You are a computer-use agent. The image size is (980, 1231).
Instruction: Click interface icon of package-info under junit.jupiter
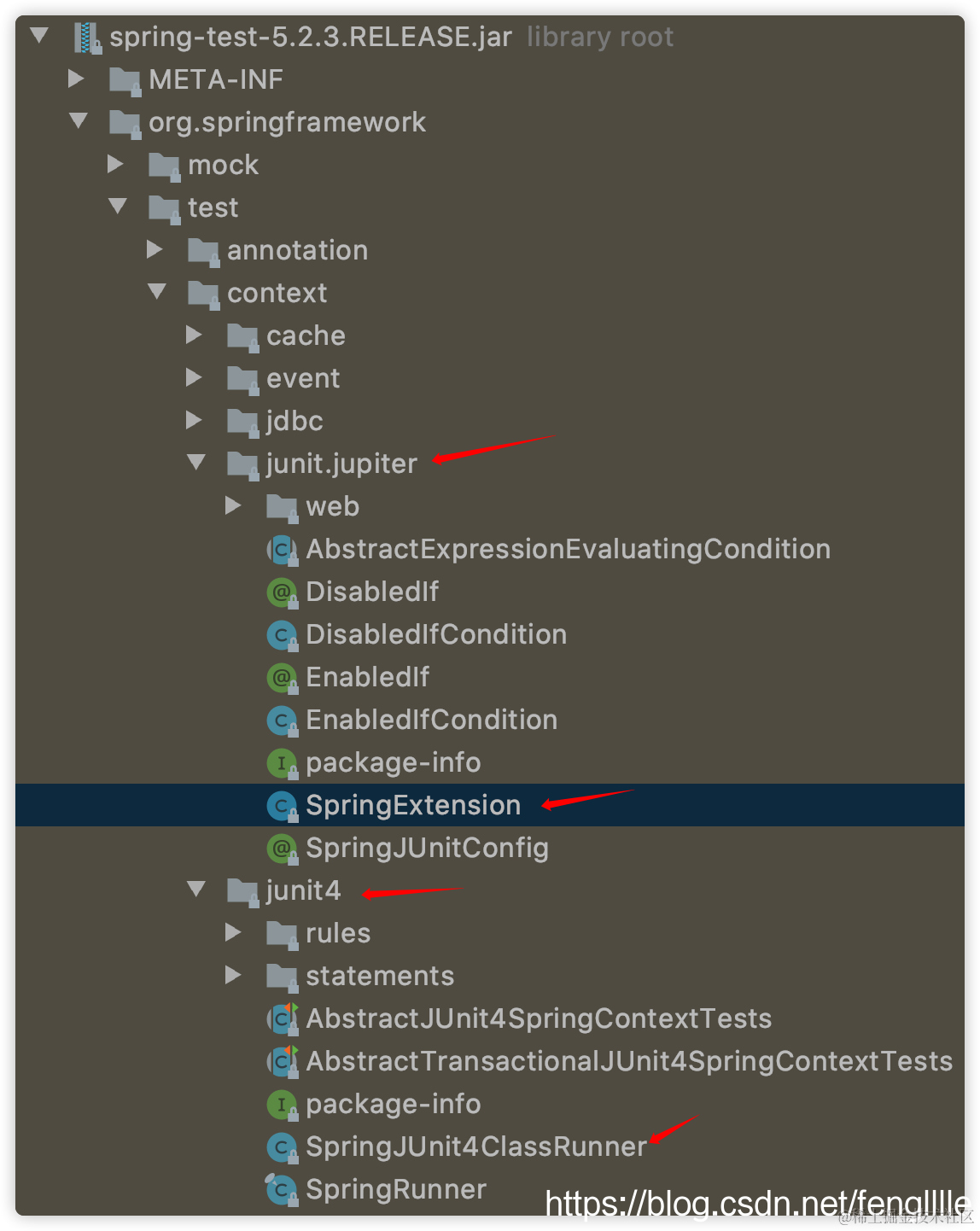click(x=282, y=763)
